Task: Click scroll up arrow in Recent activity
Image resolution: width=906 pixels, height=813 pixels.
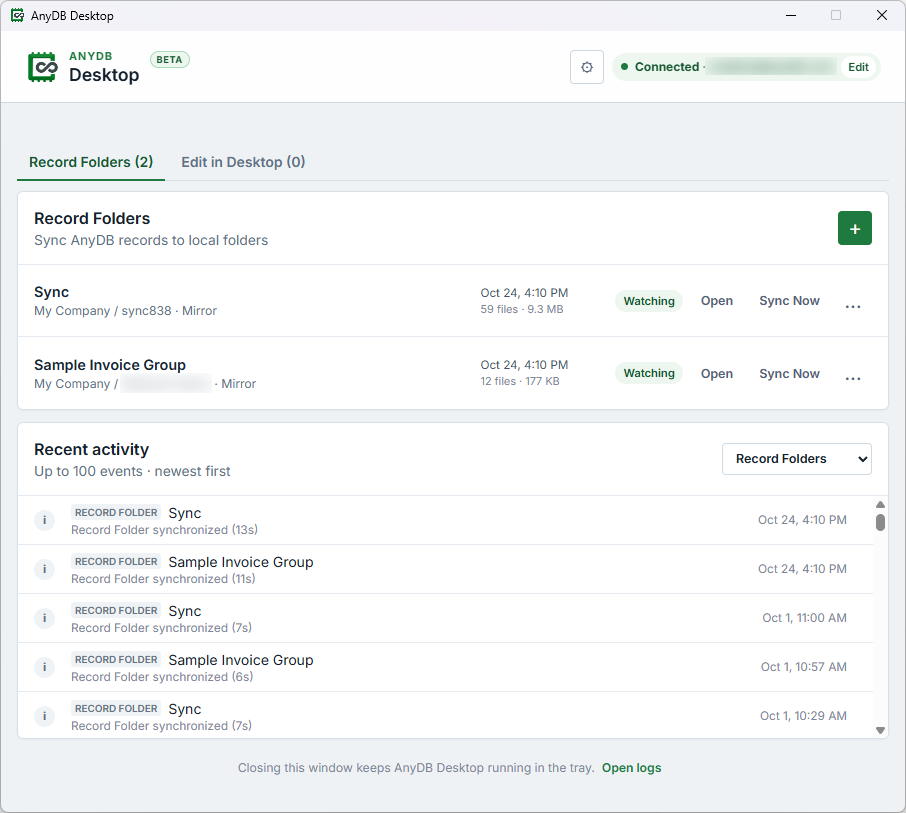Action: click(880, 504)
